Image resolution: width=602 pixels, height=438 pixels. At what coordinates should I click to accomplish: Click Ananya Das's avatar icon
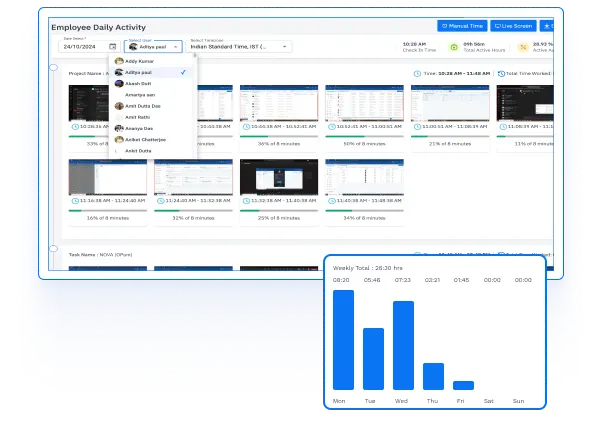pos(119,128)
